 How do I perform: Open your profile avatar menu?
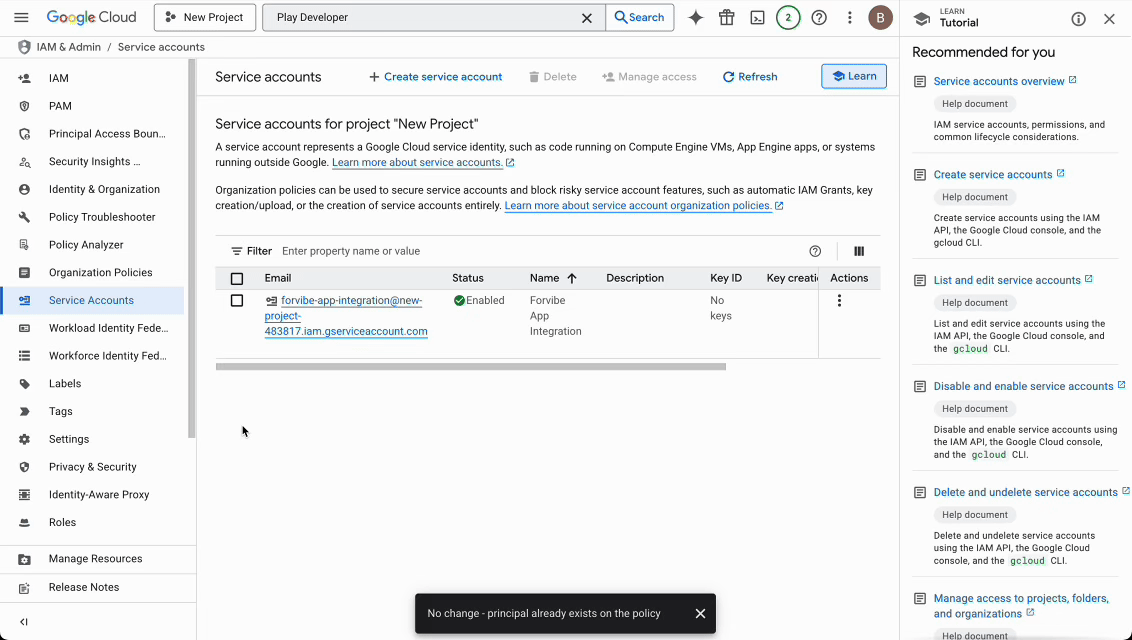(880, 17)
